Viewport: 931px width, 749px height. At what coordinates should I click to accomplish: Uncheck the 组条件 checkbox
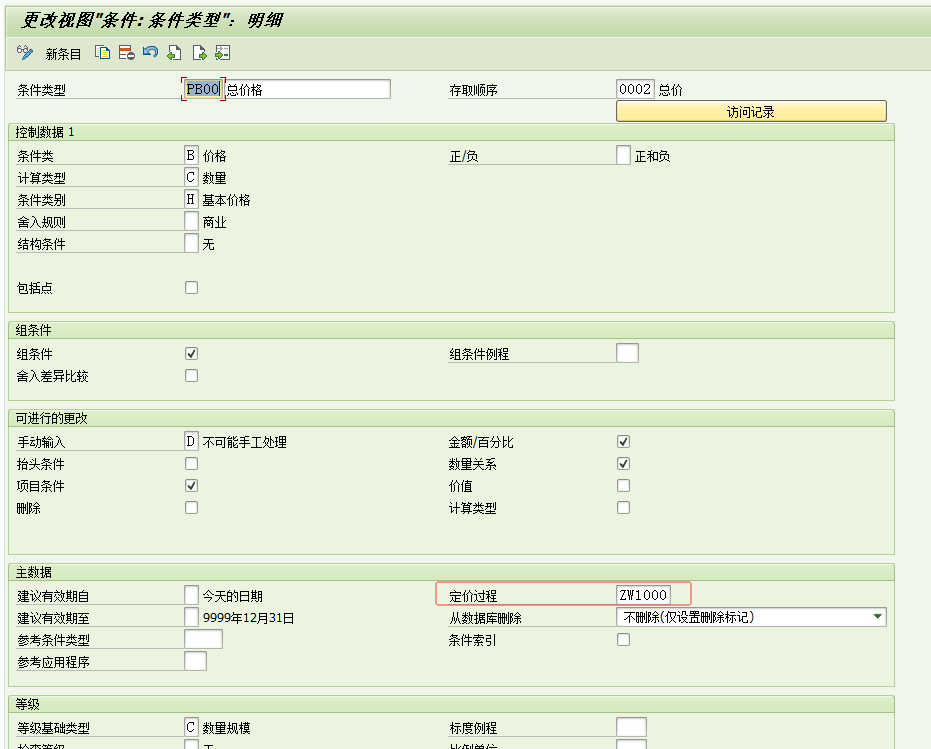point(191,354)
